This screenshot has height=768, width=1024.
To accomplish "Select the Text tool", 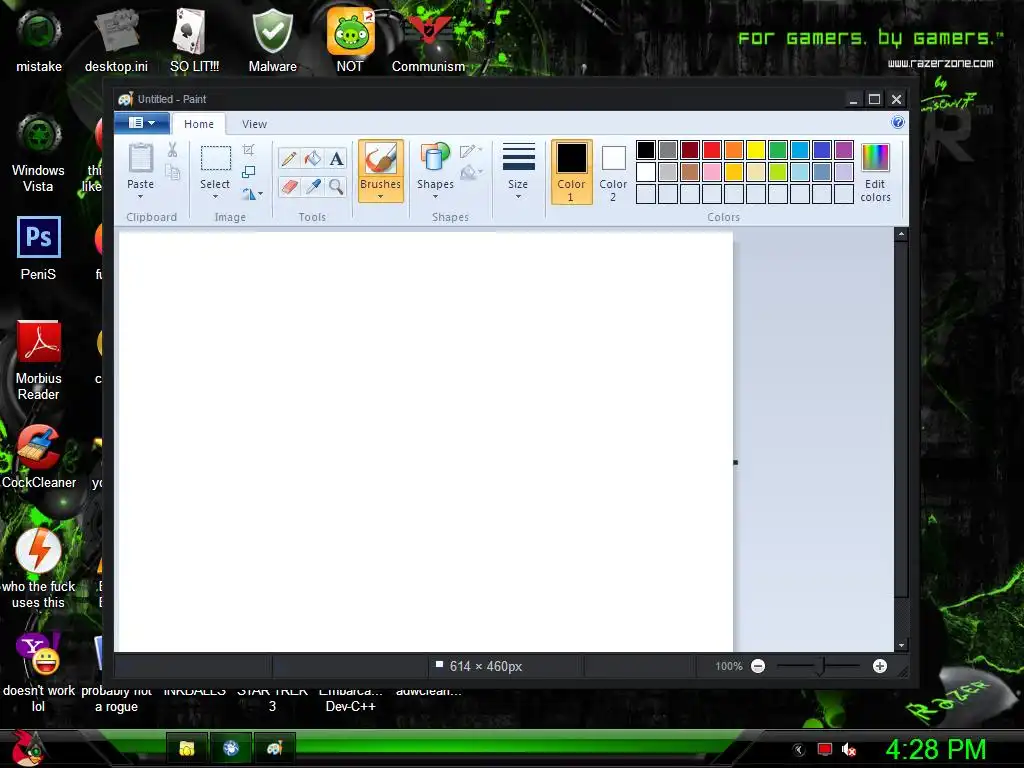I will pyautogui.click(x=336, y=159).
